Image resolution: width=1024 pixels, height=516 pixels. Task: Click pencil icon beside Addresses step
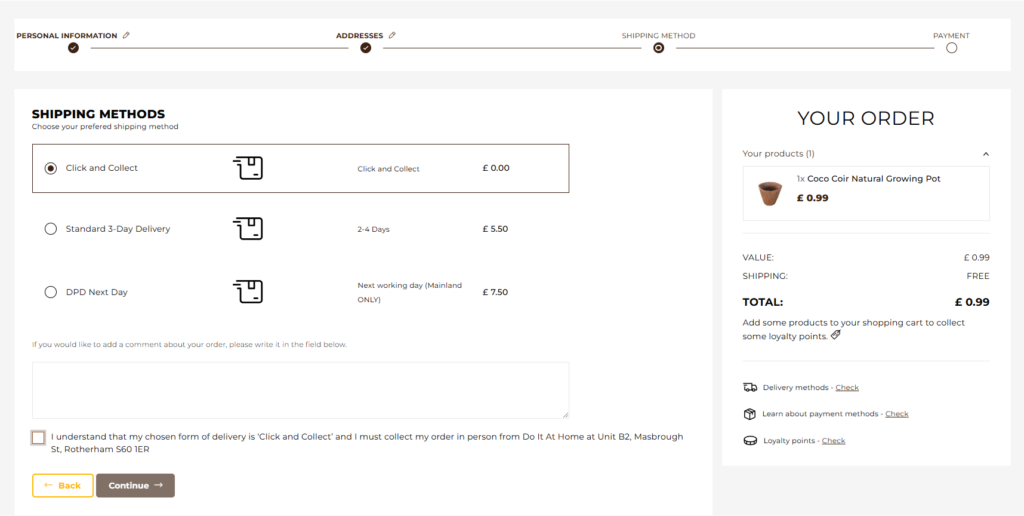coord(392,35)
